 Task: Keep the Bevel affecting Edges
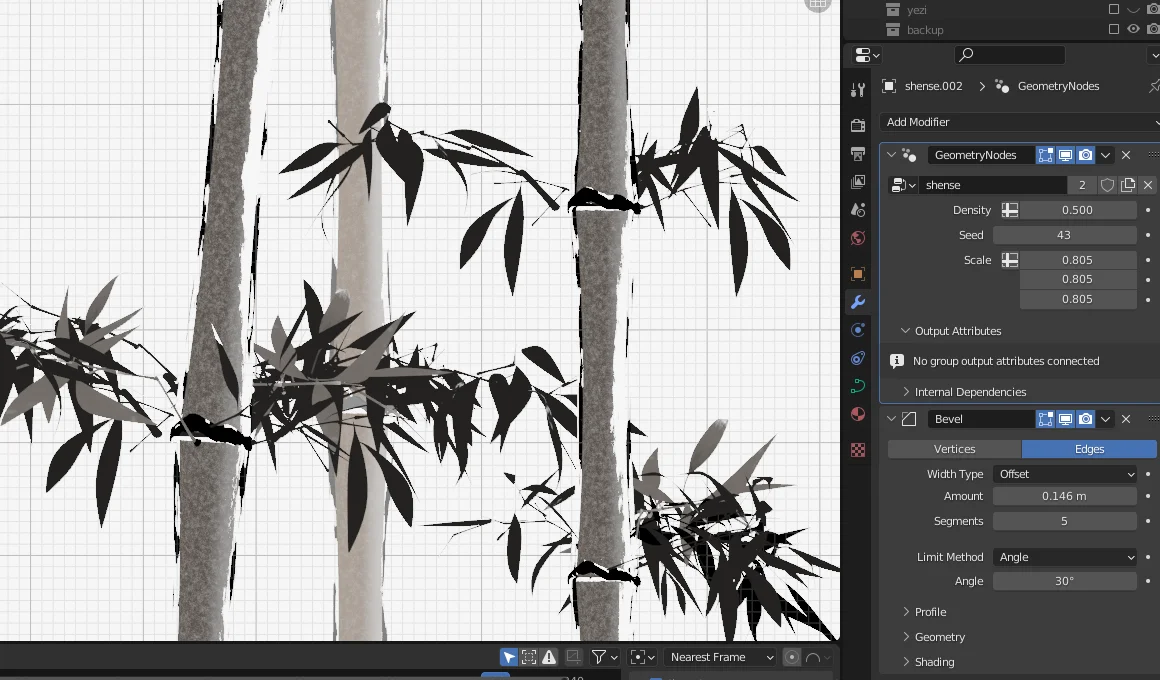[1089, 448]
